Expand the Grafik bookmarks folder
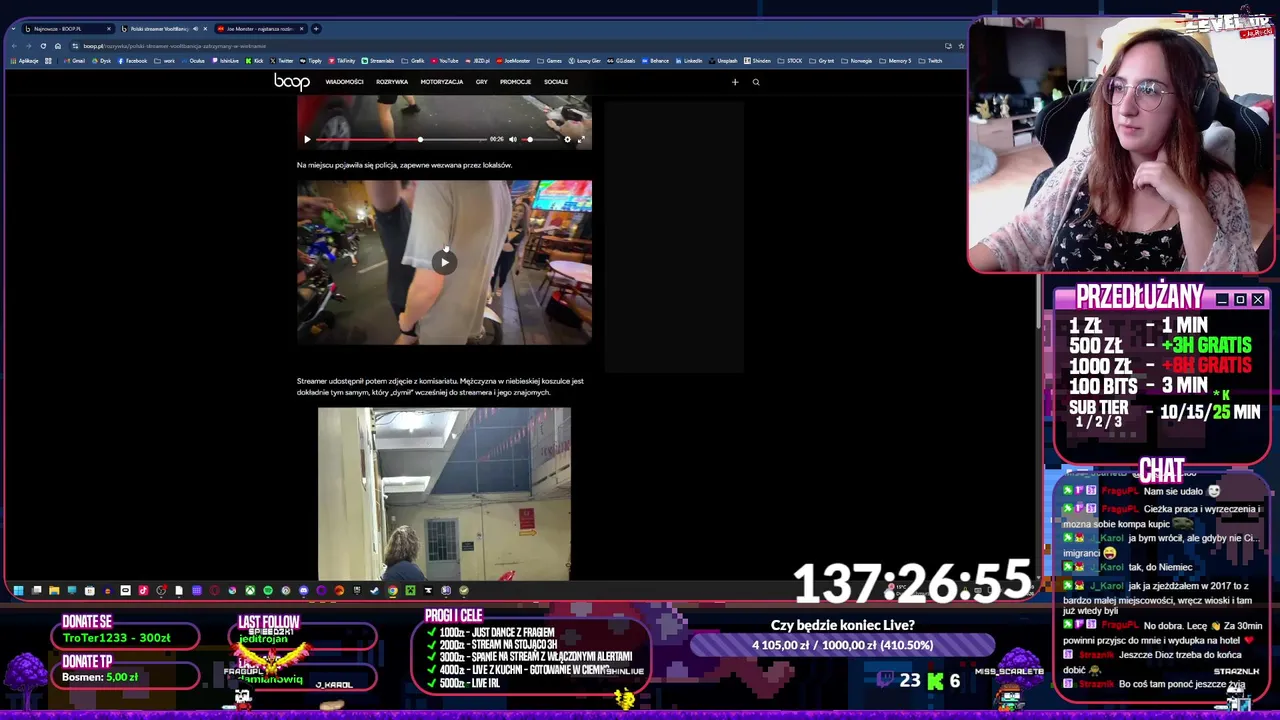 (413, 61)
